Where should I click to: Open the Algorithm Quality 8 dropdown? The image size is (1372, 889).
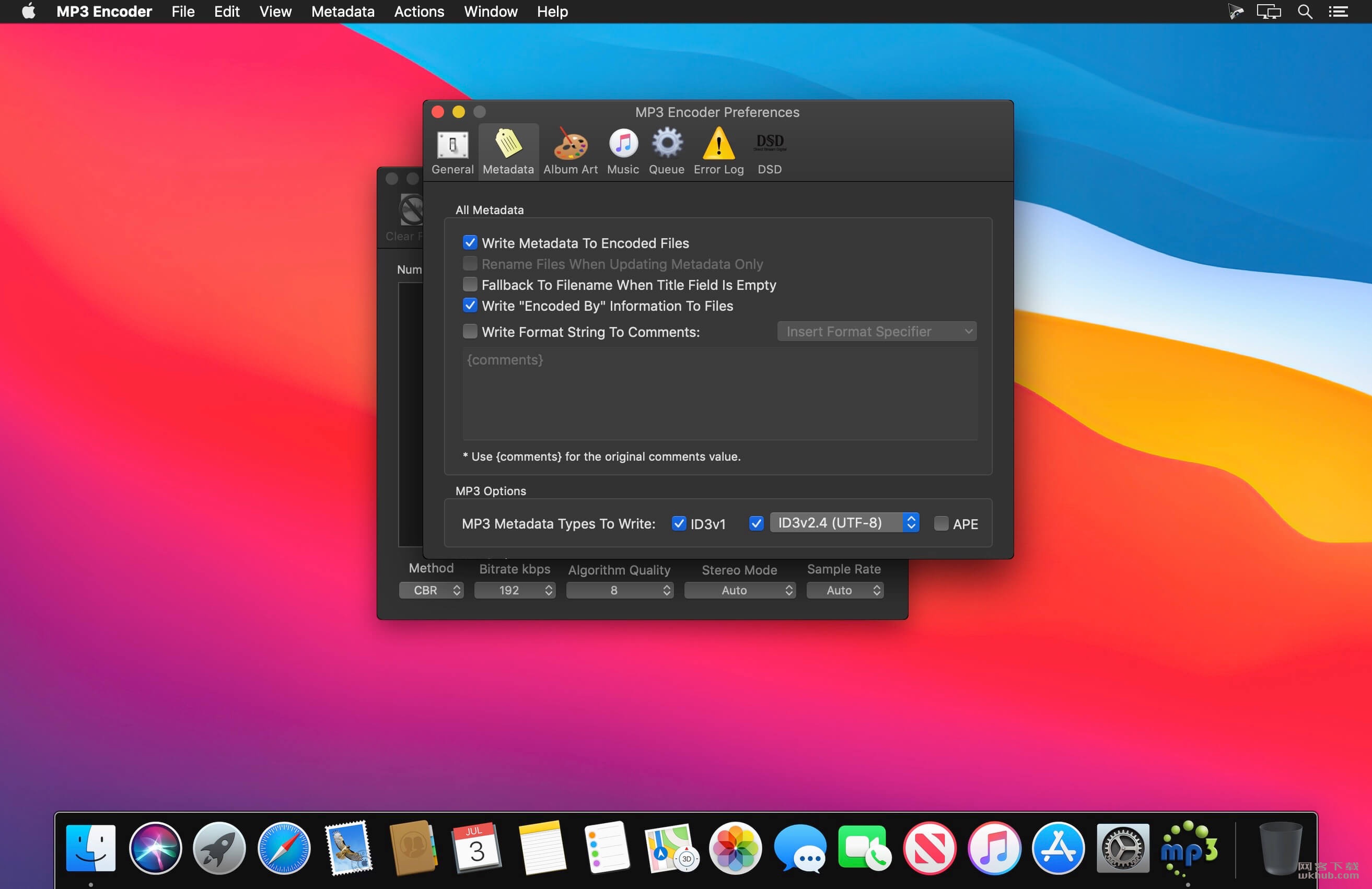(620, 590)
